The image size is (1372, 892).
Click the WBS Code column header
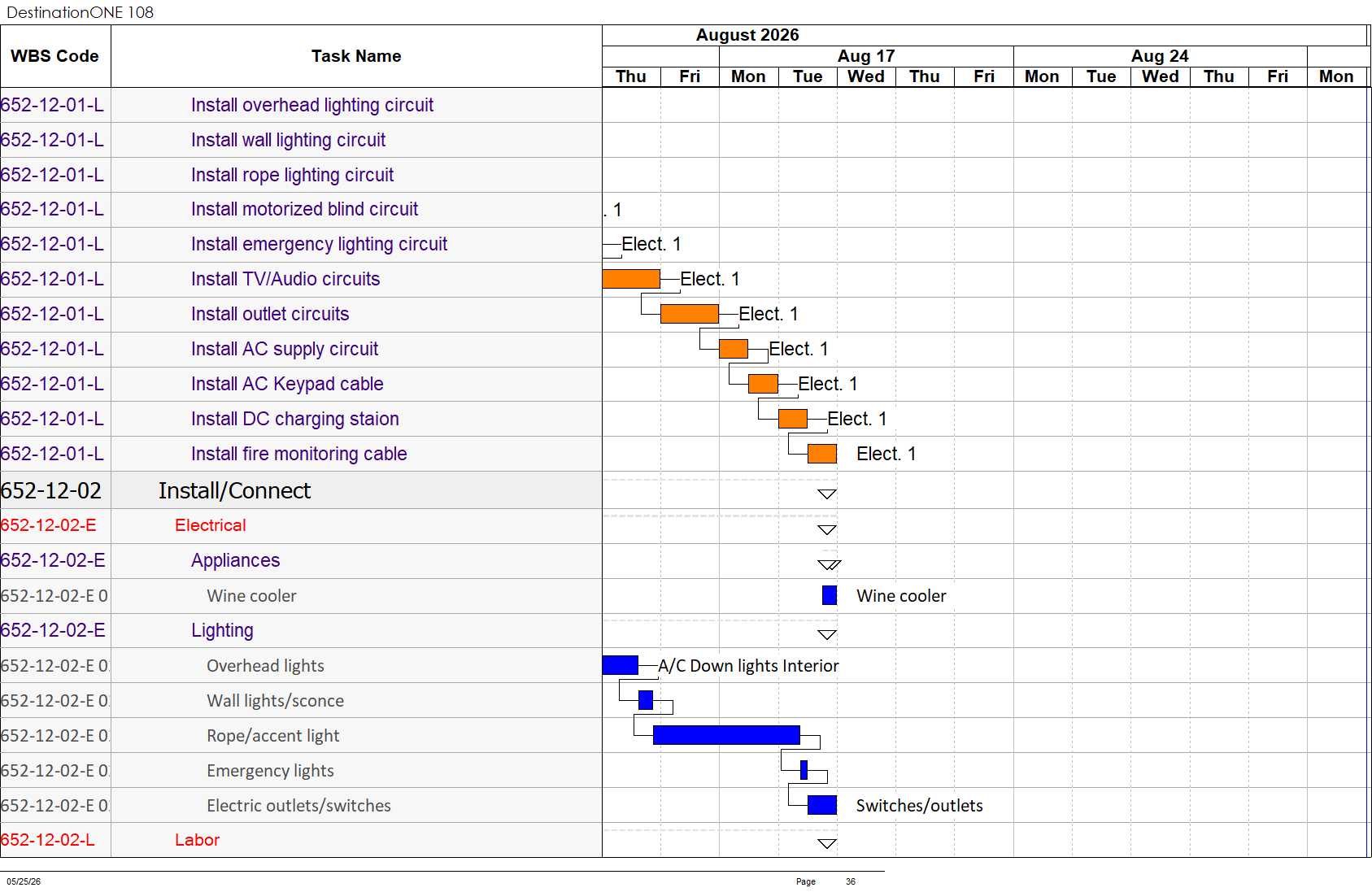[55, 56]
